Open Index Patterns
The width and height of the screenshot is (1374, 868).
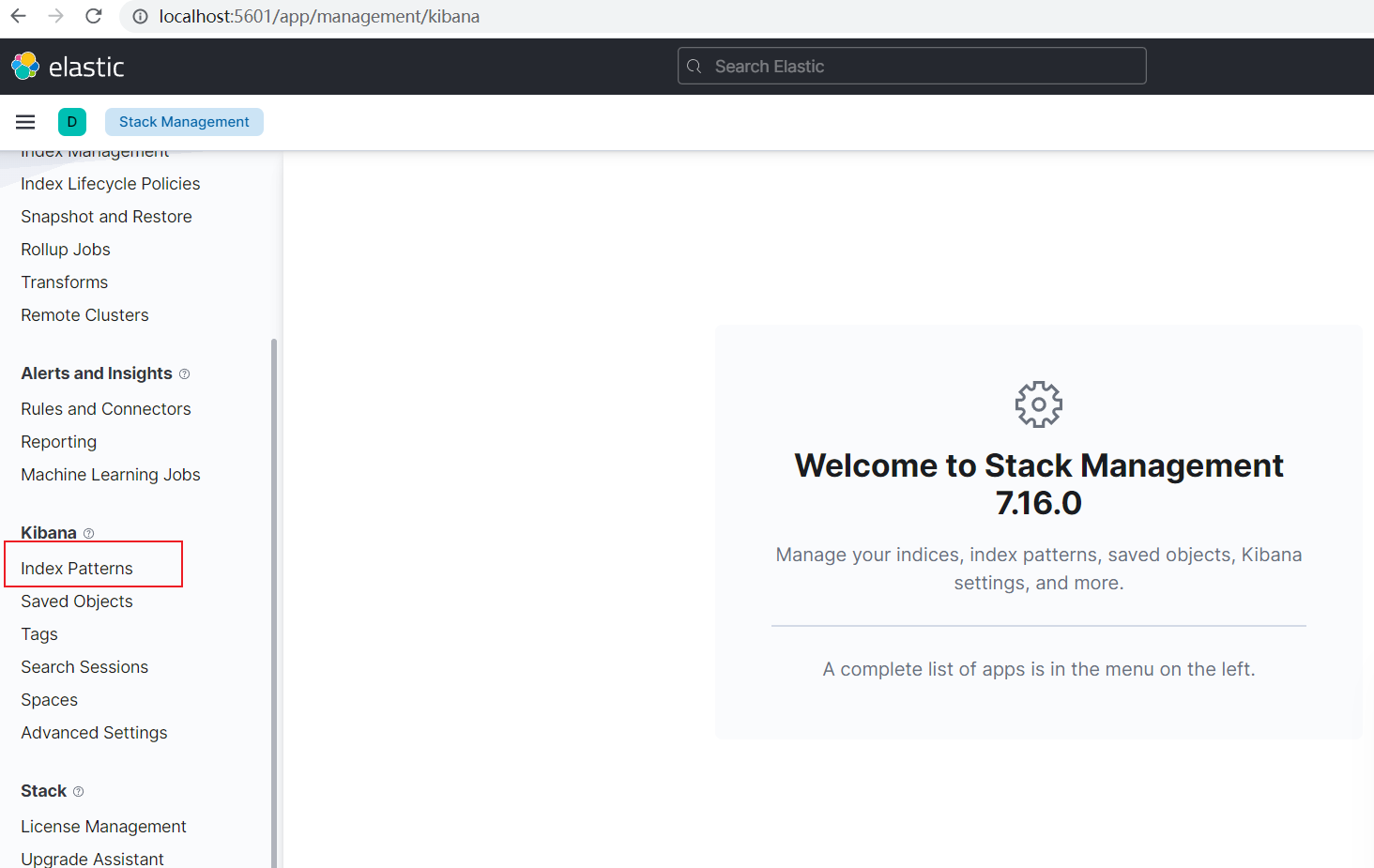[77, 569]
